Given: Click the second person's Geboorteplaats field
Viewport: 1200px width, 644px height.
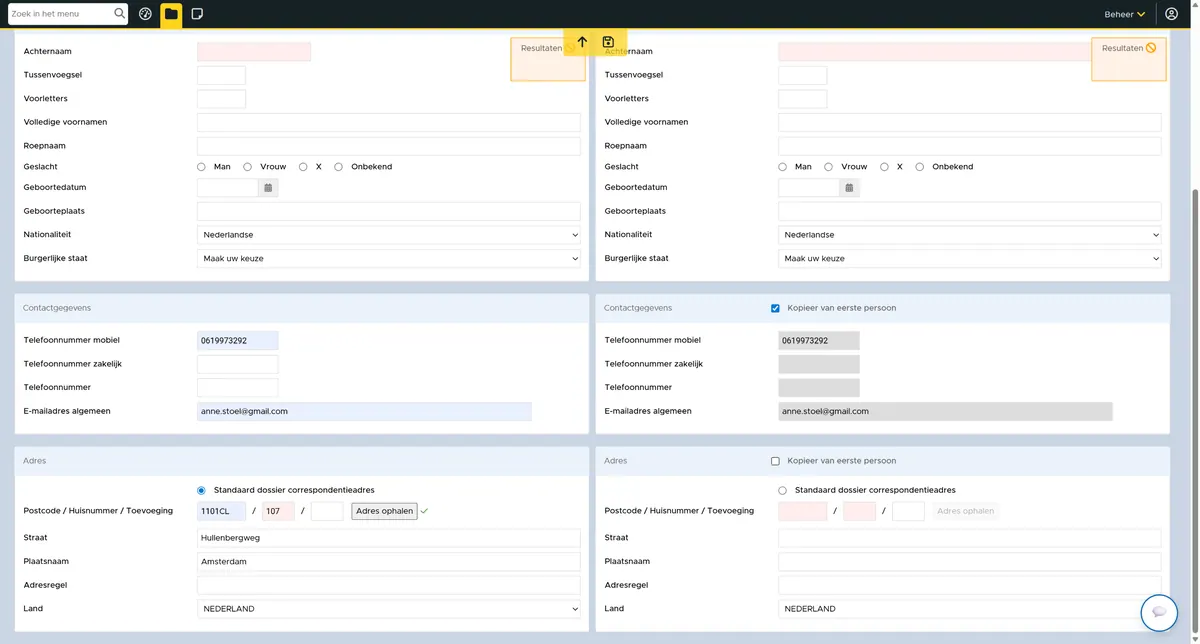Looking at the screenshot, I should coord(970,211).
